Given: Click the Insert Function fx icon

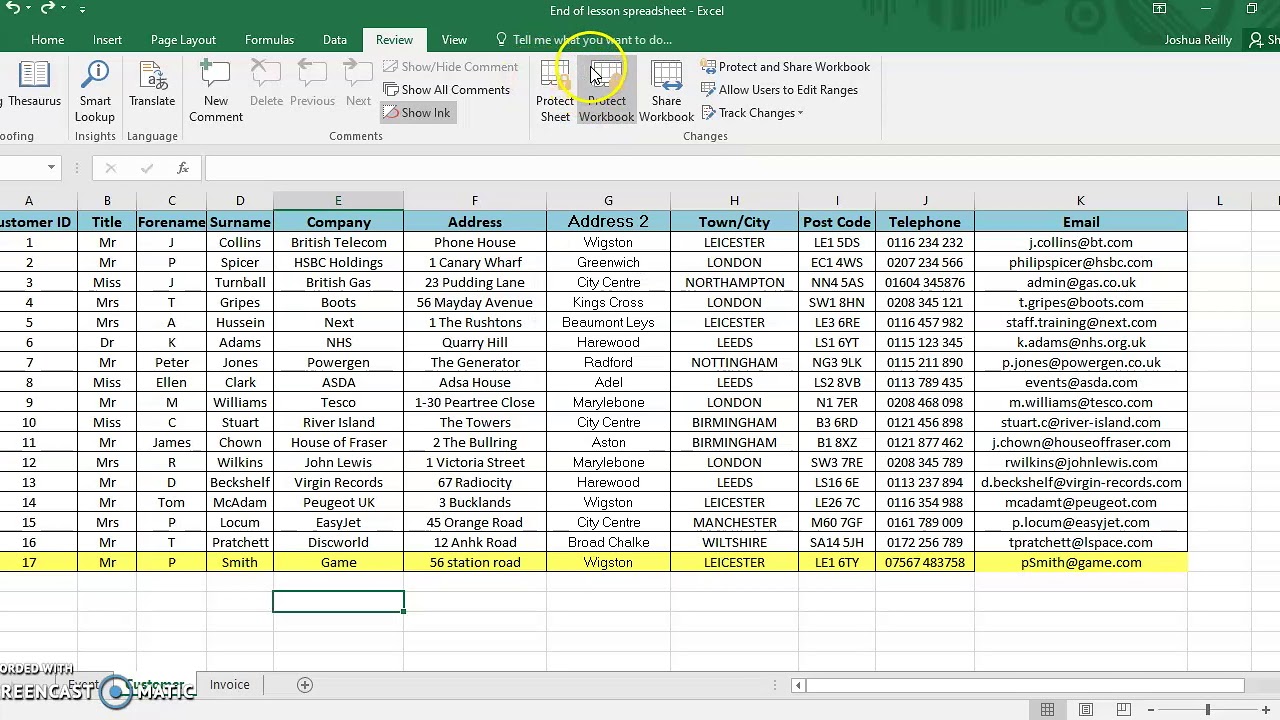Looking at the screenshot, I should (x=182, y=168).
